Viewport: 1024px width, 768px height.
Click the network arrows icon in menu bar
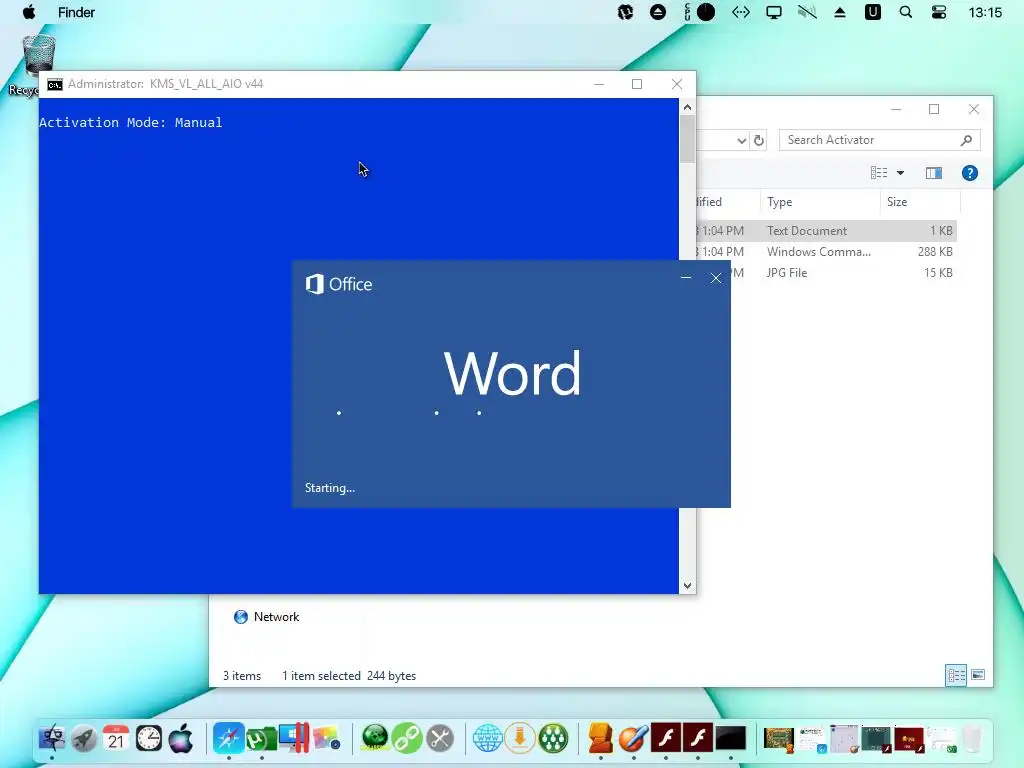click(x=741, y=12)
